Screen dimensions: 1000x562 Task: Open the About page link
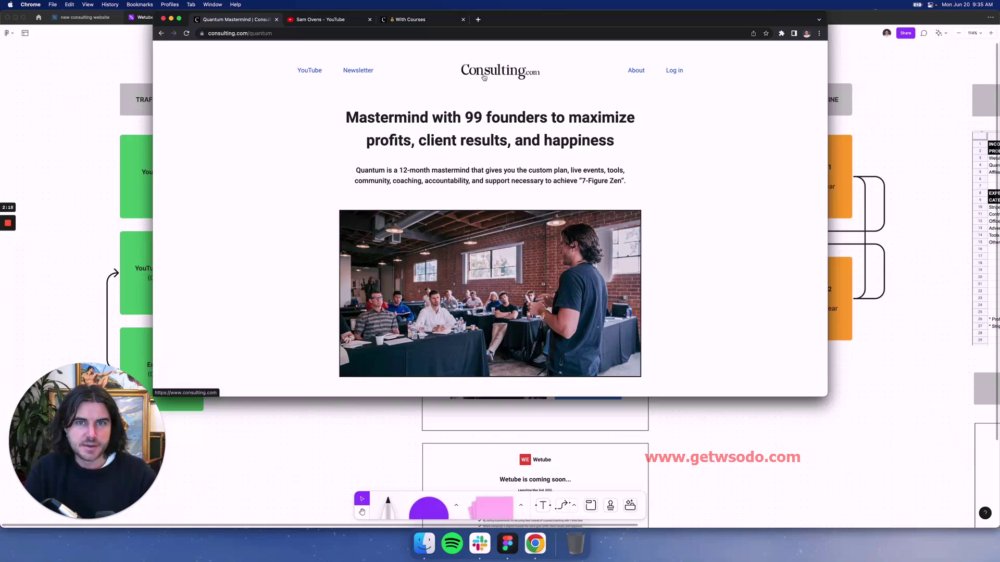(x=636, y=70)
